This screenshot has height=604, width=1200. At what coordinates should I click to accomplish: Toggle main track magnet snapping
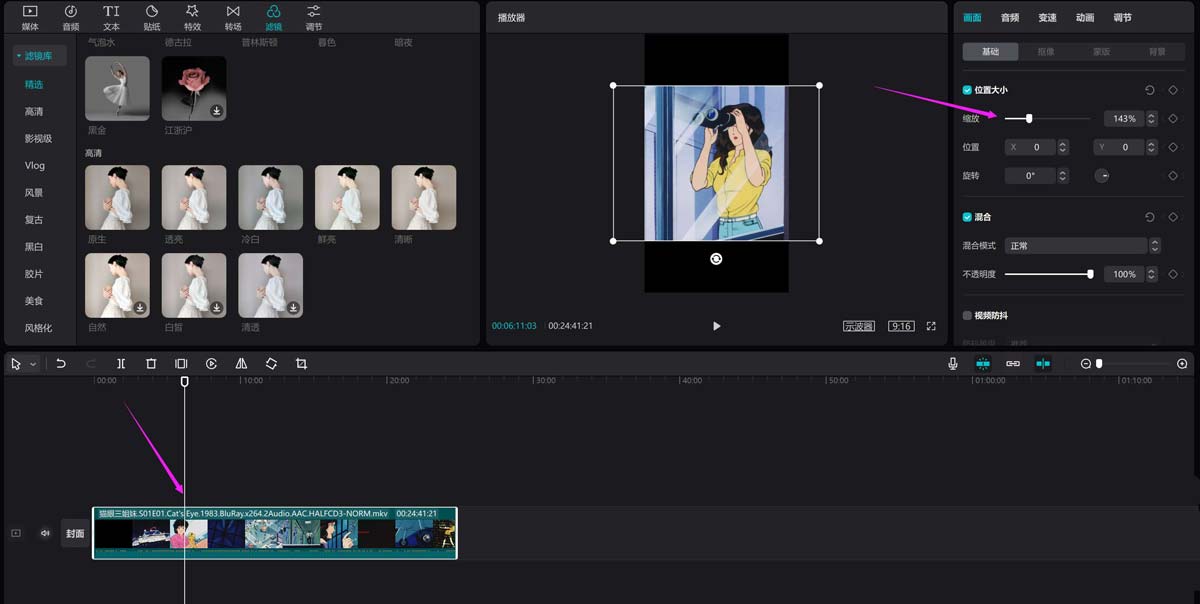pos(983,364)
